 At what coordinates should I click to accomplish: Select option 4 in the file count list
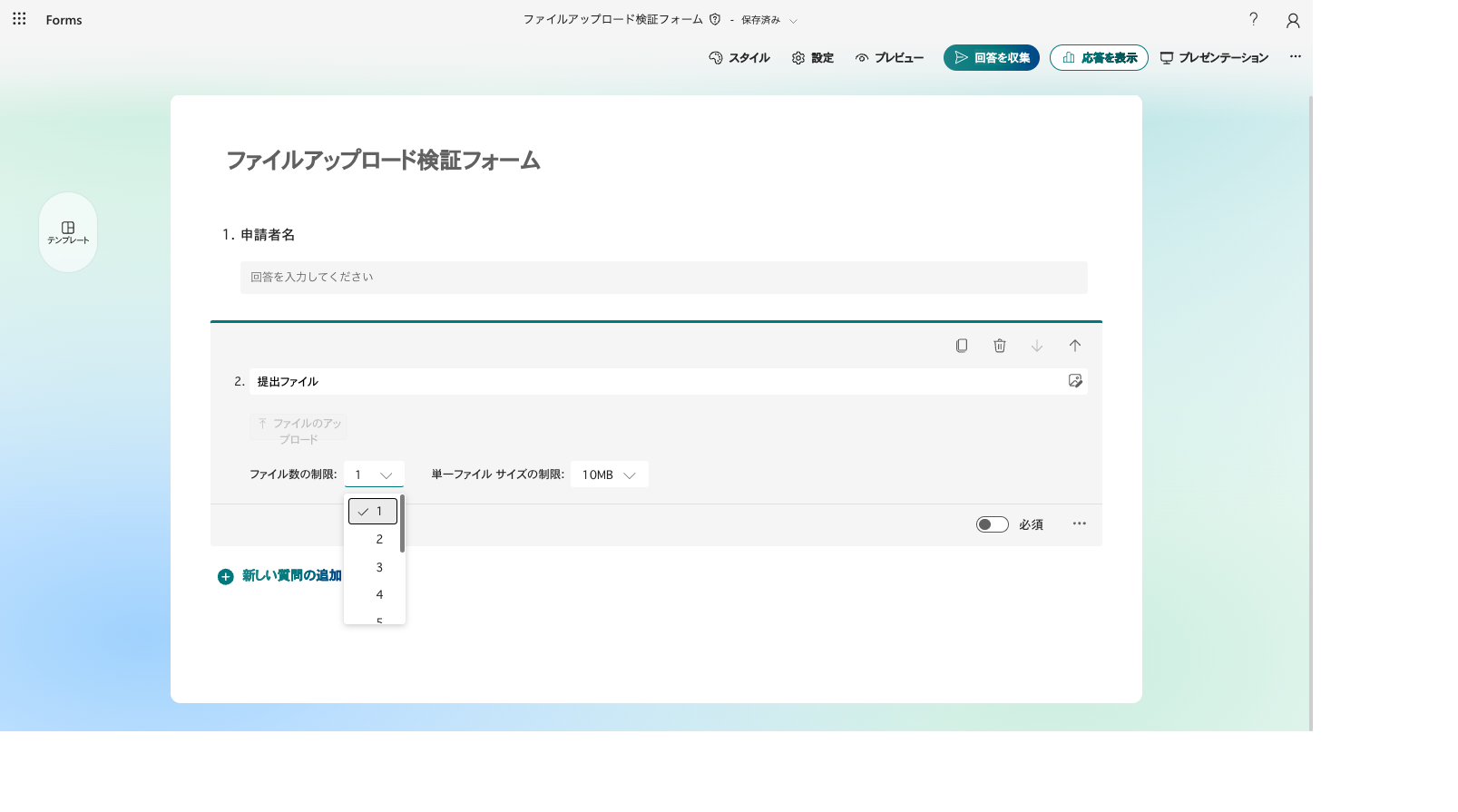click(x=373, y=594)
